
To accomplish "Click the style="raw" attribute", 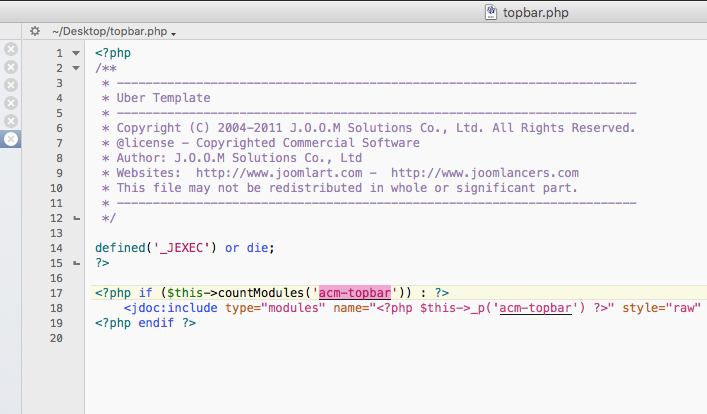I will 661,308.
